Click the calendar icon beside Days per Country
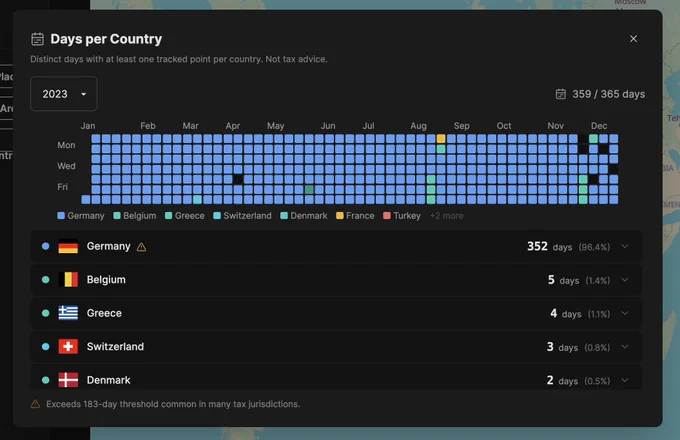Image resolution: width=680 pixels, height=440 pixels. pos(38,39)
